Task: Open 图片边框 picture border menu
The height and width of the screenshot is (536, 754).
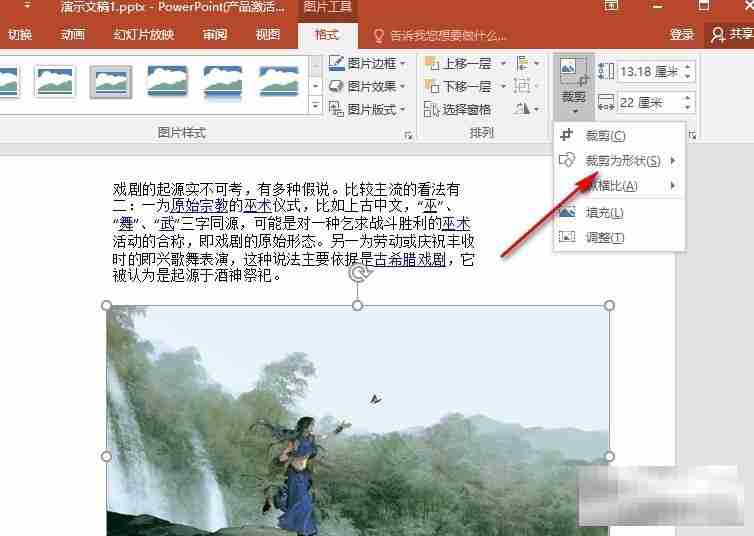Action: [x=367, y=63]
